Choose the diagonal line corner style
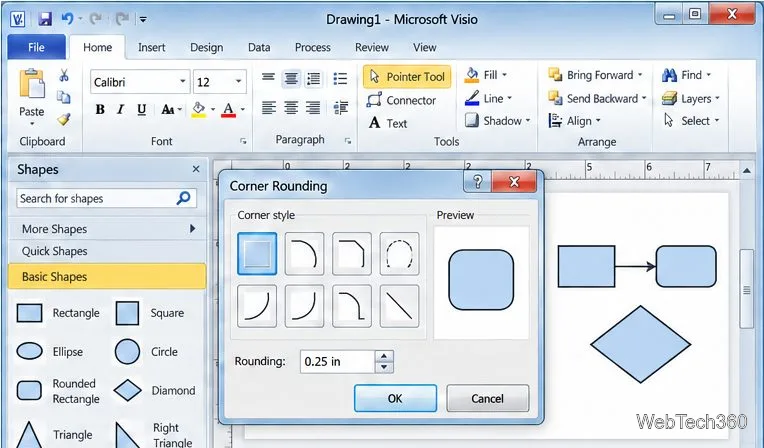764x448 pixels. coord(399,306)
